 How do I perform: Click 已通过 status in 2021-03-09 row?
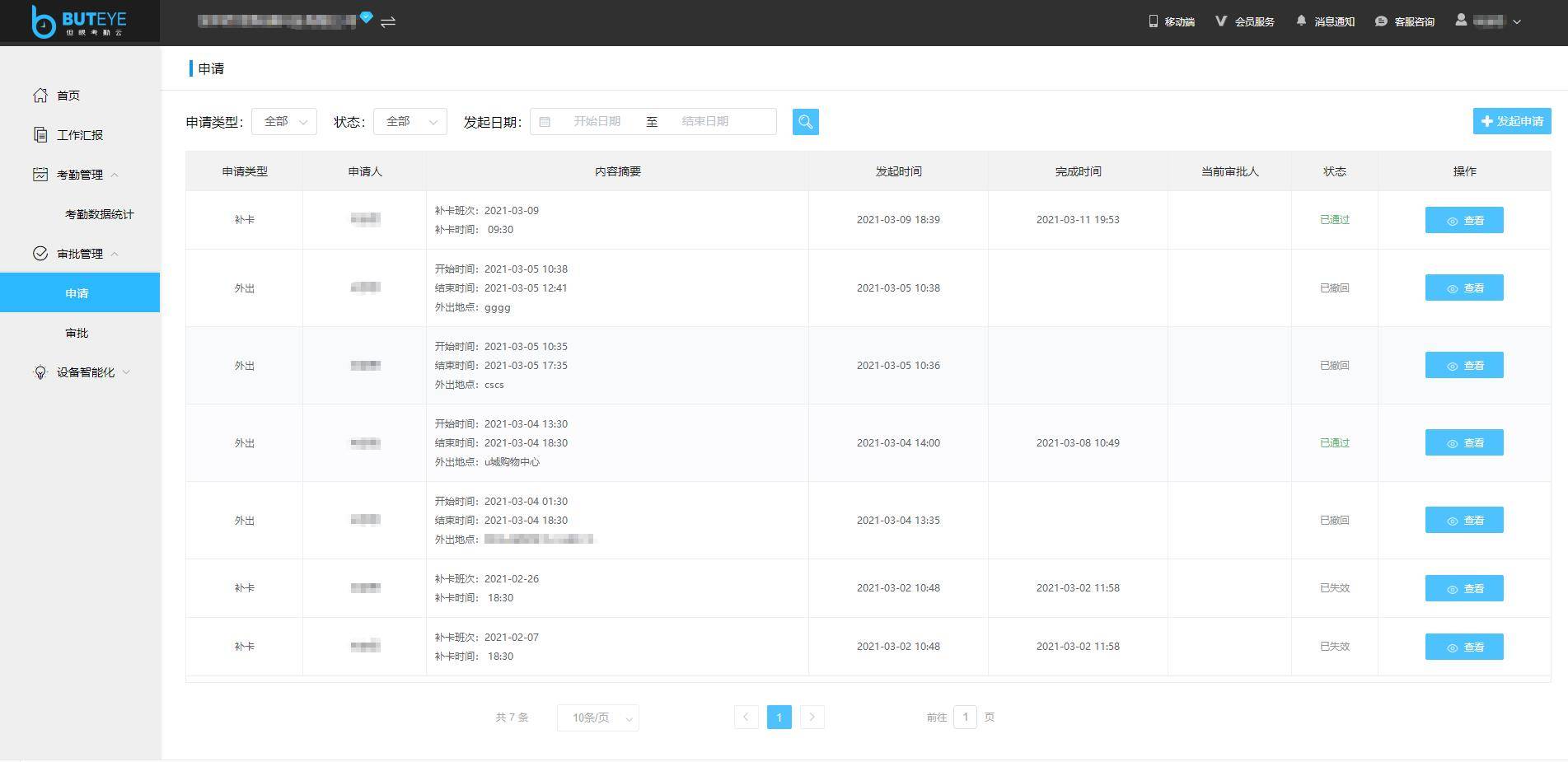(1335, 220)
